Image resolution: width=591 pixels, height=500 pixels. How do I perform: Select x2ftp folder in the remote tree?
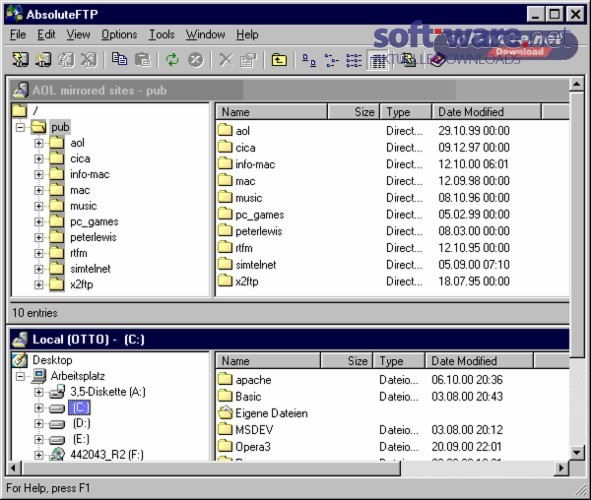pos(82,284)
